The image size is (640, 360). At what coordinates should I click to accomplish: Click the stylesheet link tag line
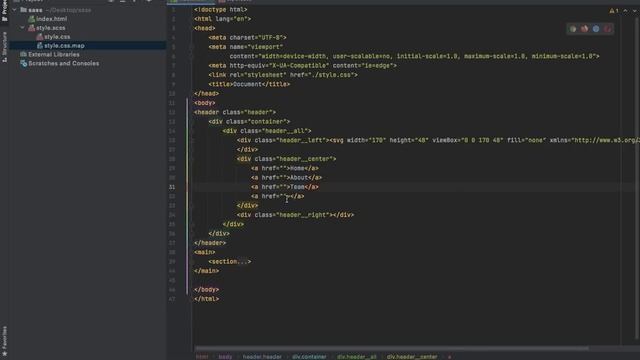(x=283, y=75)
